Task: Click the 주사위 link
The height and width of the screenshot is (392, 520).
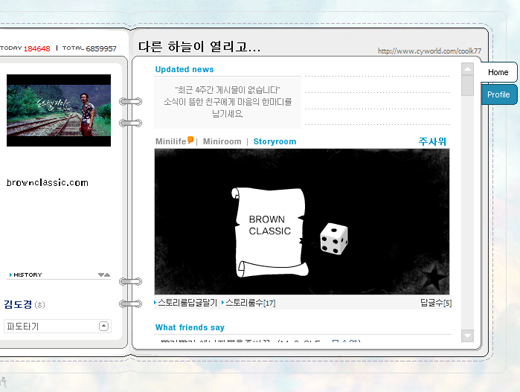Action: tap(432, 141)
